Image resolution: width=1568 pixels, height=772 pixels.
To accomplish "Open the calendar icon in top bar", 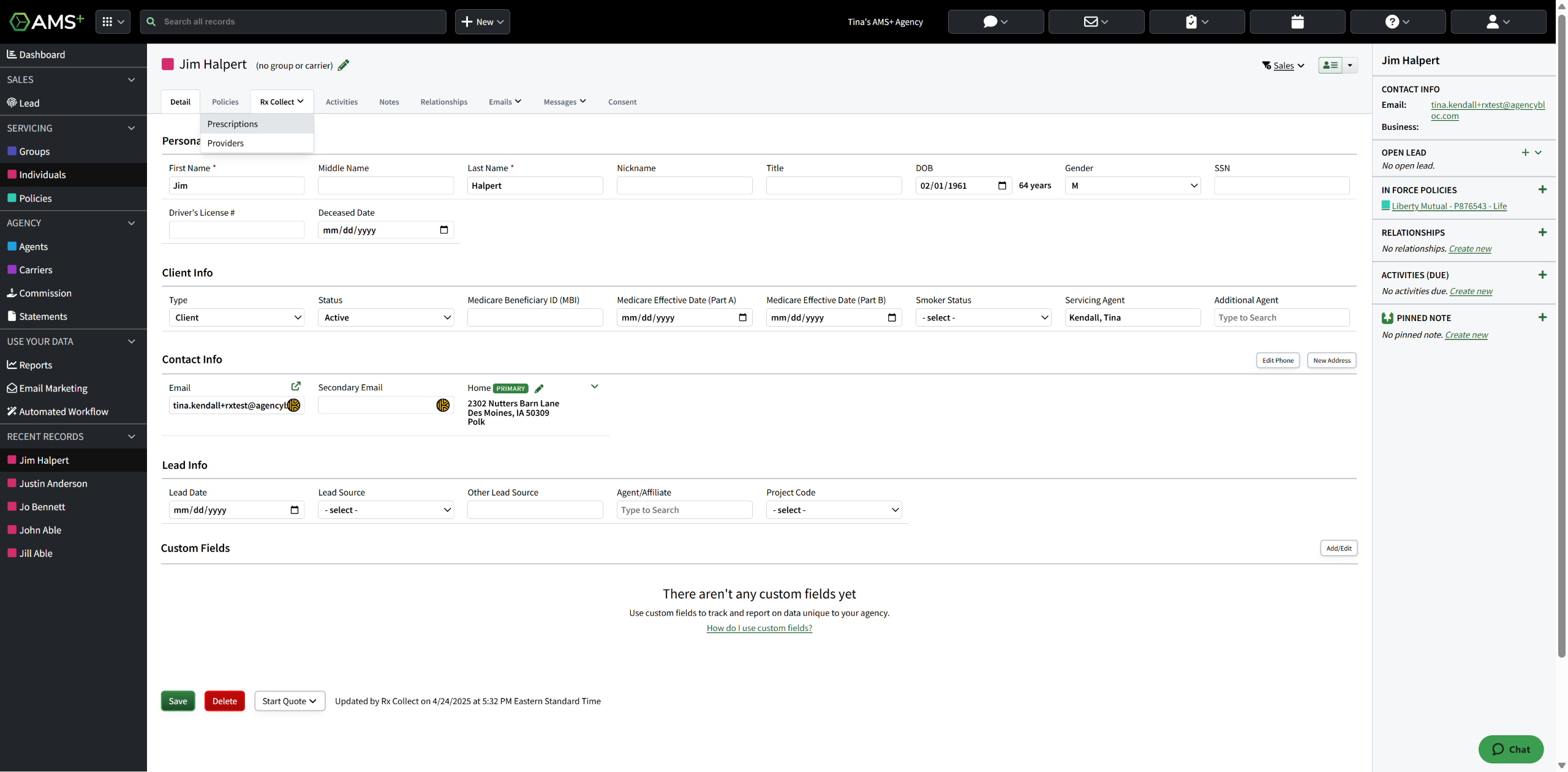I will [x=1297, y=21].
